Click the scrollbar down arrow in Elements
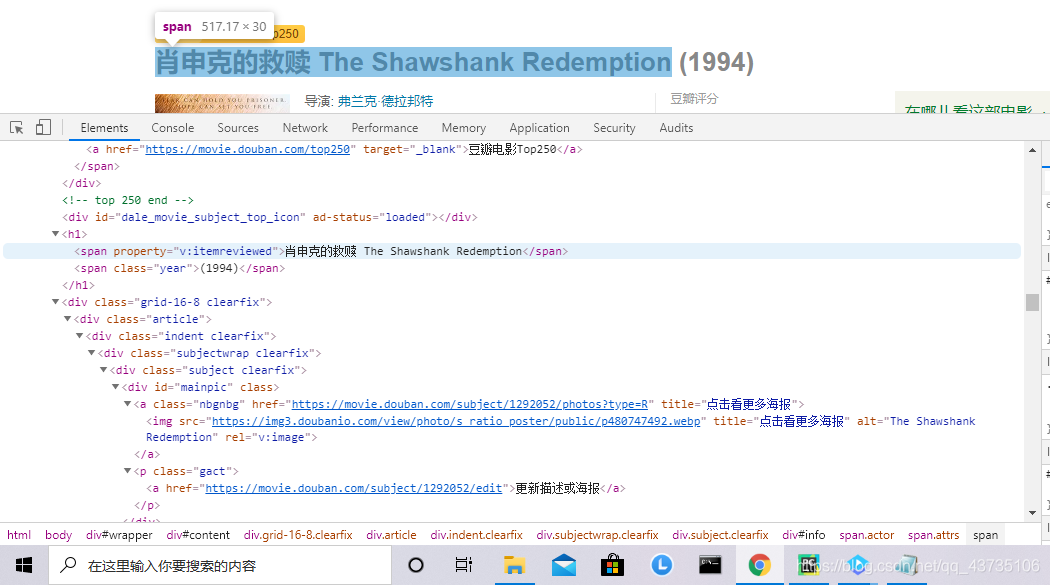 click(x=1032, y=513)
